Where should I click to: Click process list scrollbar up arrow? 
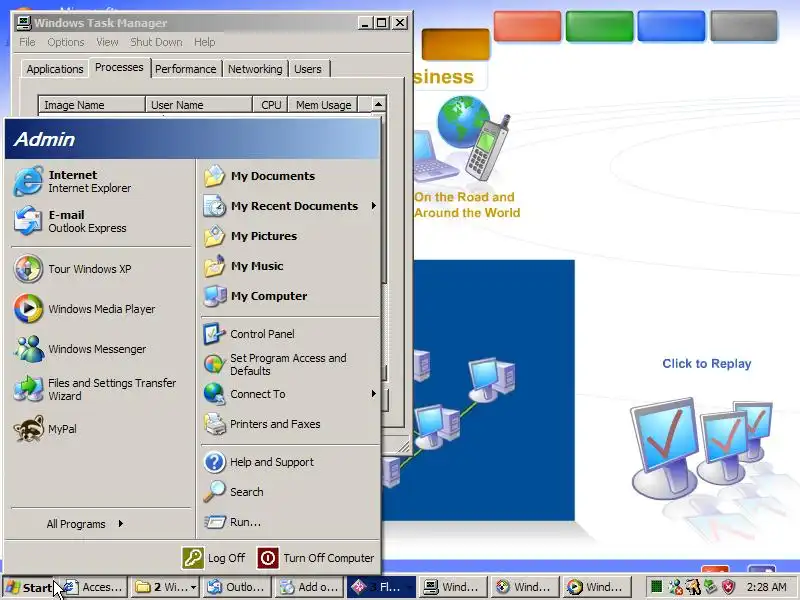378,105
